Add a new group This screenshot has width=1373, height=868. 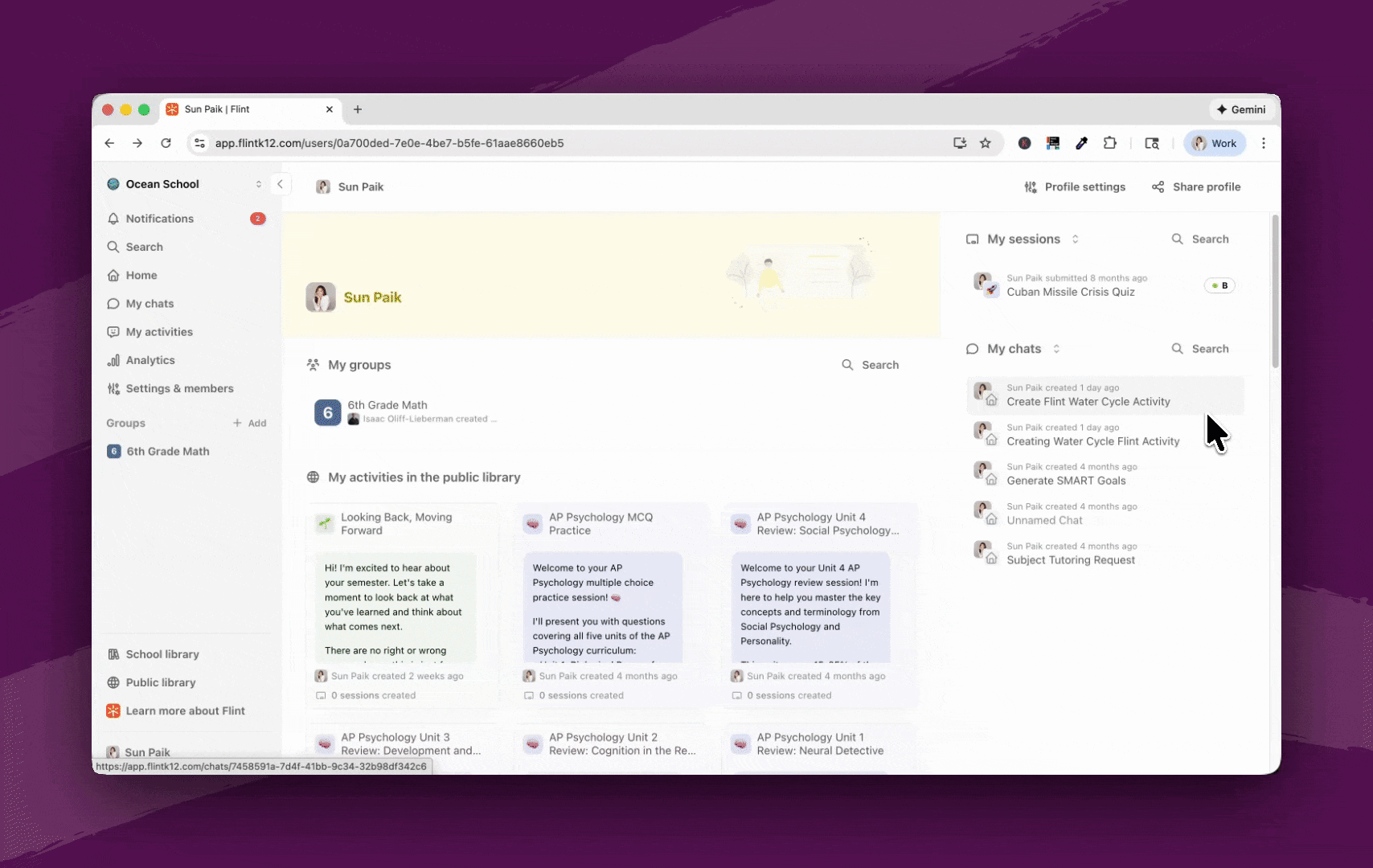[250, 423]
